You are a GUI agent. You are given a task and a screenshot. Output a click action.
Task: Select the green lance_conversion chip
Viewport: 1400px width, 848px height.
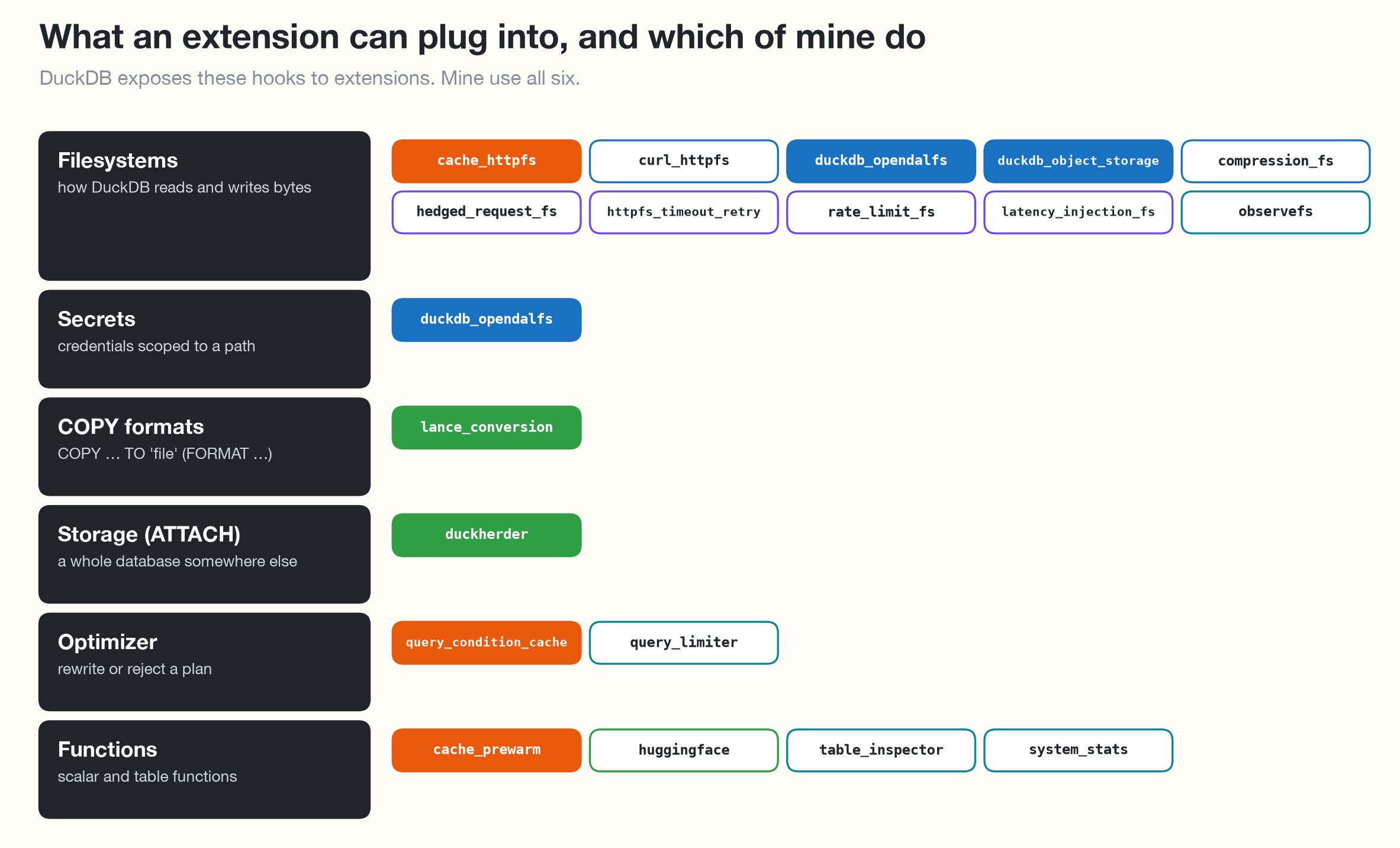click(x=486, y=428)
